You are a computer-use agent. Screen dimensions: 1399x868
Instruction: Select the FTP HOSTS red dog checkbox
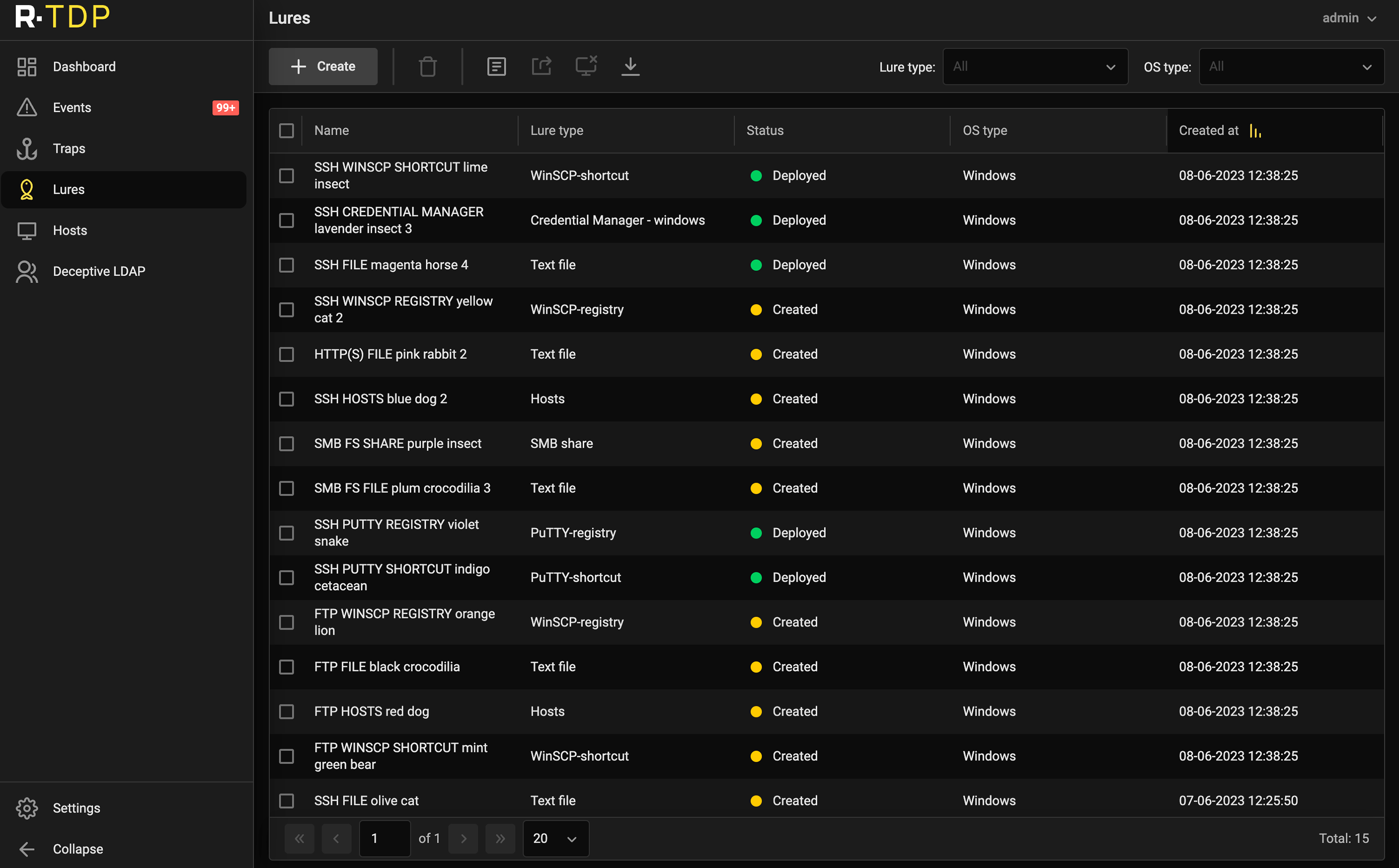tap(286, 711)
